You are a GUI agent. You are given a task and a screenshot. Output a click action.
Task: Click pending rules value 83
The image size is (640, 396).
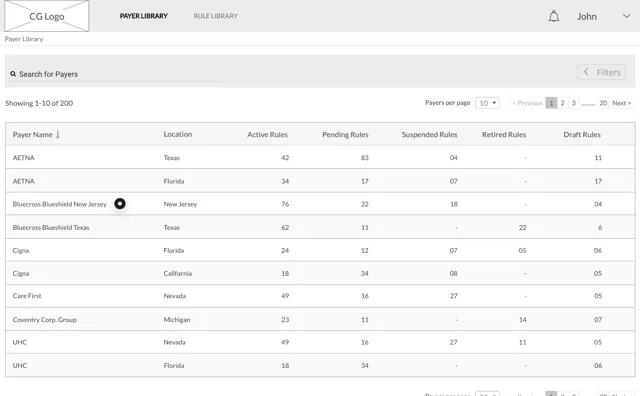pyautogui.click(x=364, y=158)
